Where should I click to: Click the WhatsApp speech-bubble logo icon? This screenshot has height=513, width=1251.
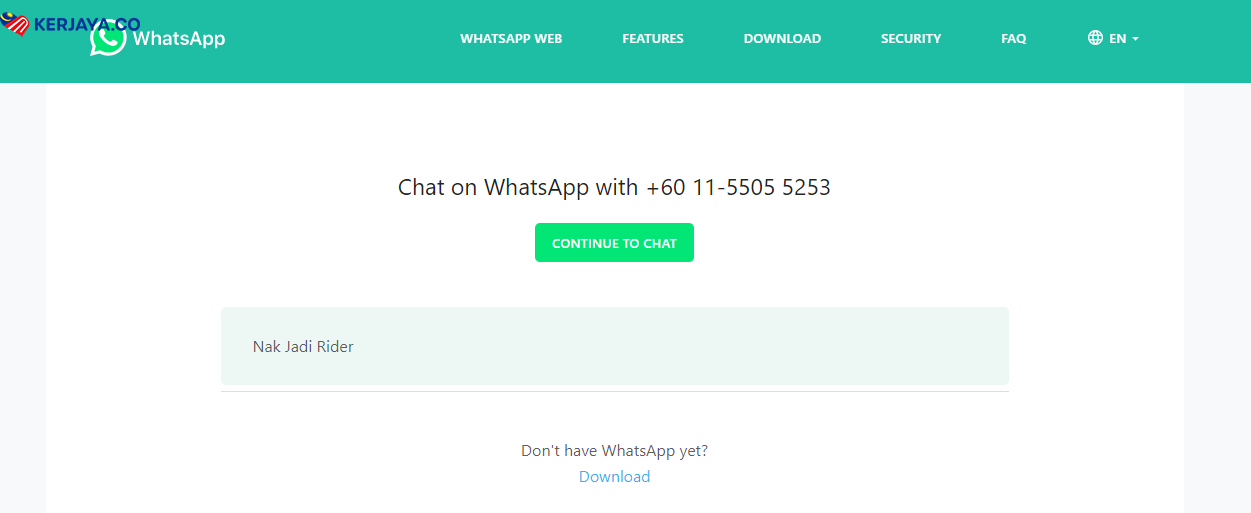[x=108, y=39]
